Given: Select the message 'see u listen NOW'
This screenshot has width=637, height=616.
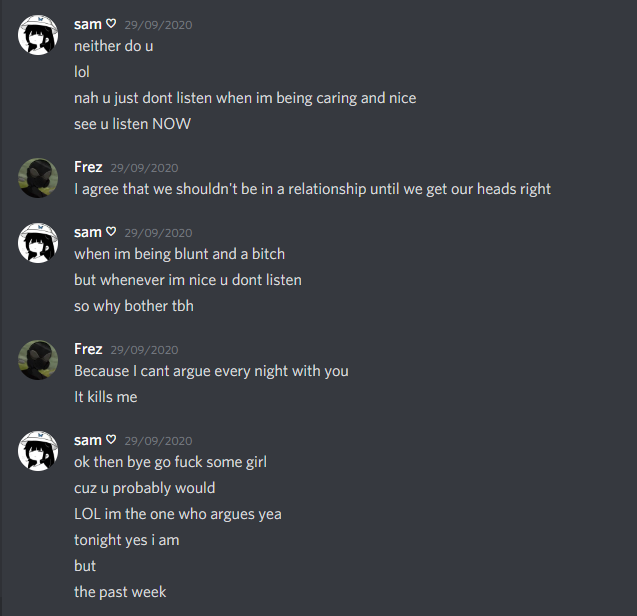Looking at the screenshot, I should [x=132, y=124].
